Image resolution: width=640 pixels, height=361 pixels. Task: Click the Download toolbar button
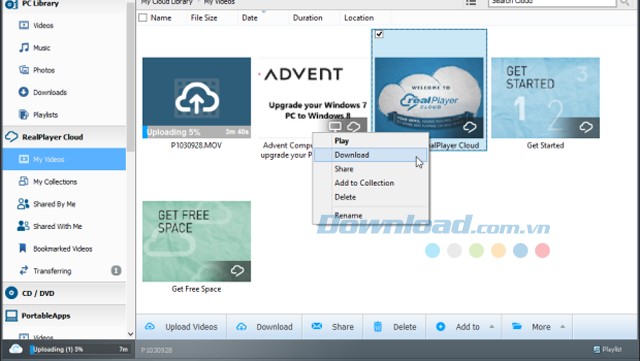(264, 327)
